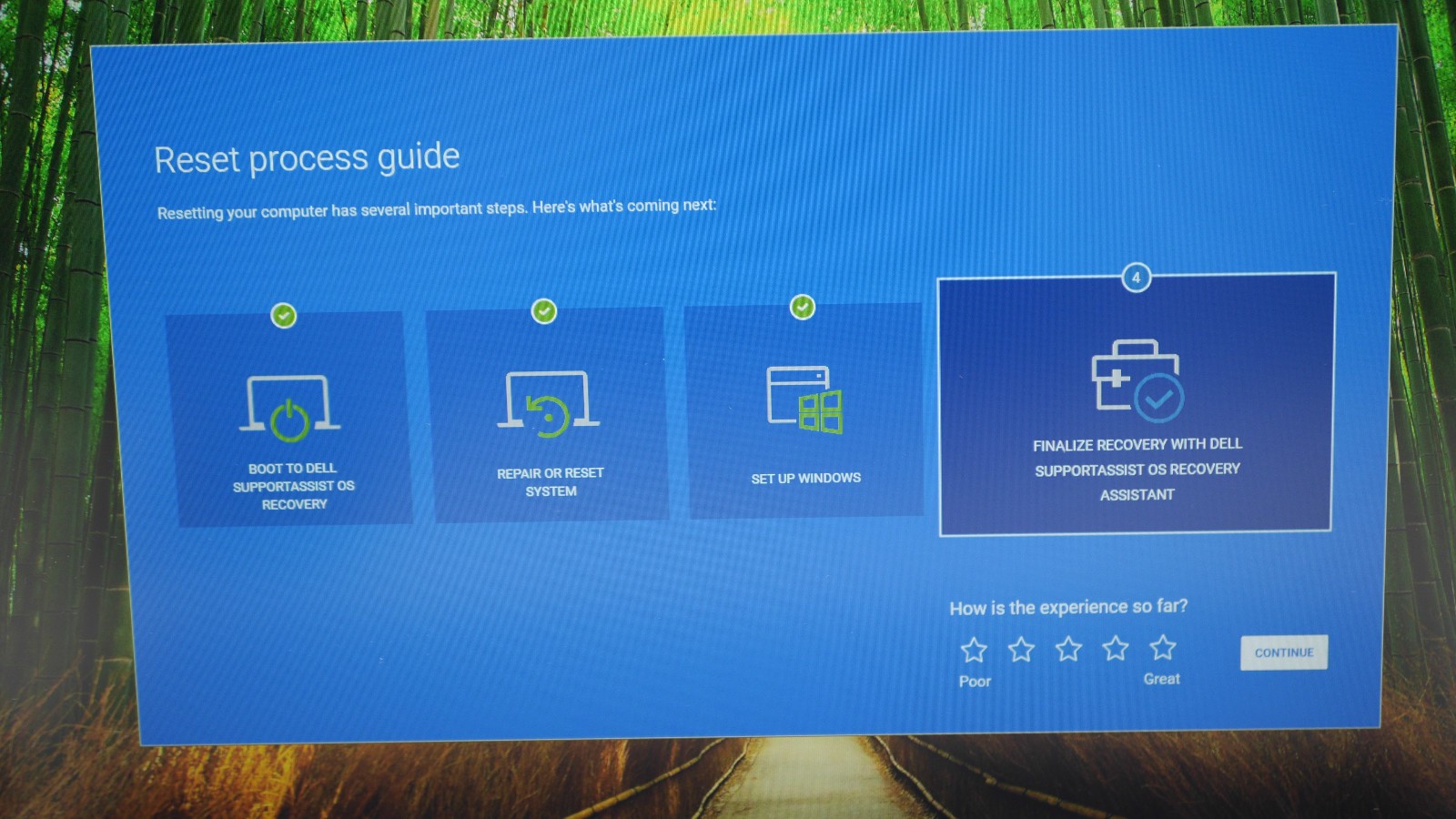
Task: Click the green checkmark above Set Up Windows
Action: (x=803, y=307)
